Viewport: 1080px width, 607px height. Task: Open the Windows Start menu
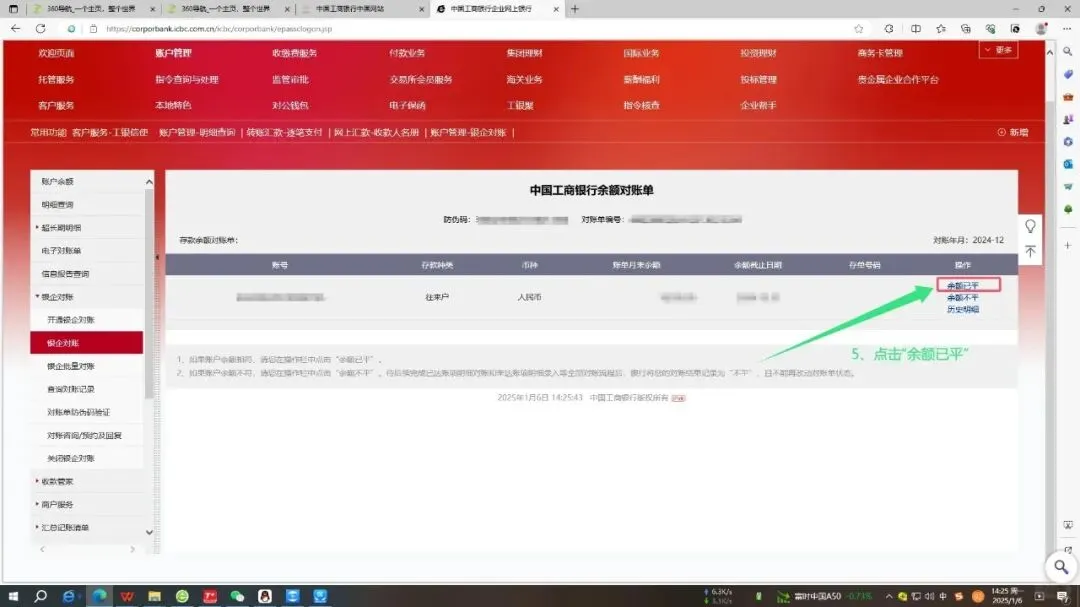click(x=12, y=596)
